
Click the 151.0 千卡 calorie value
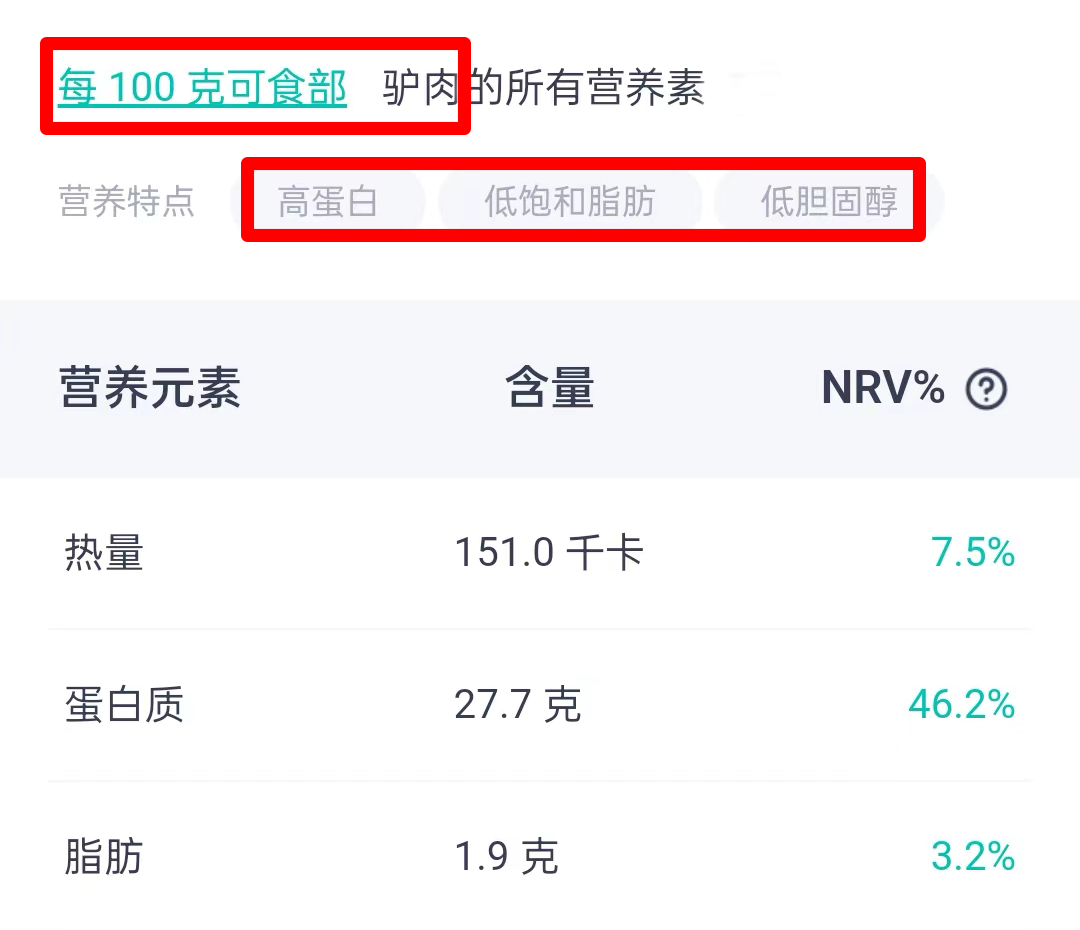click(548, 553)
